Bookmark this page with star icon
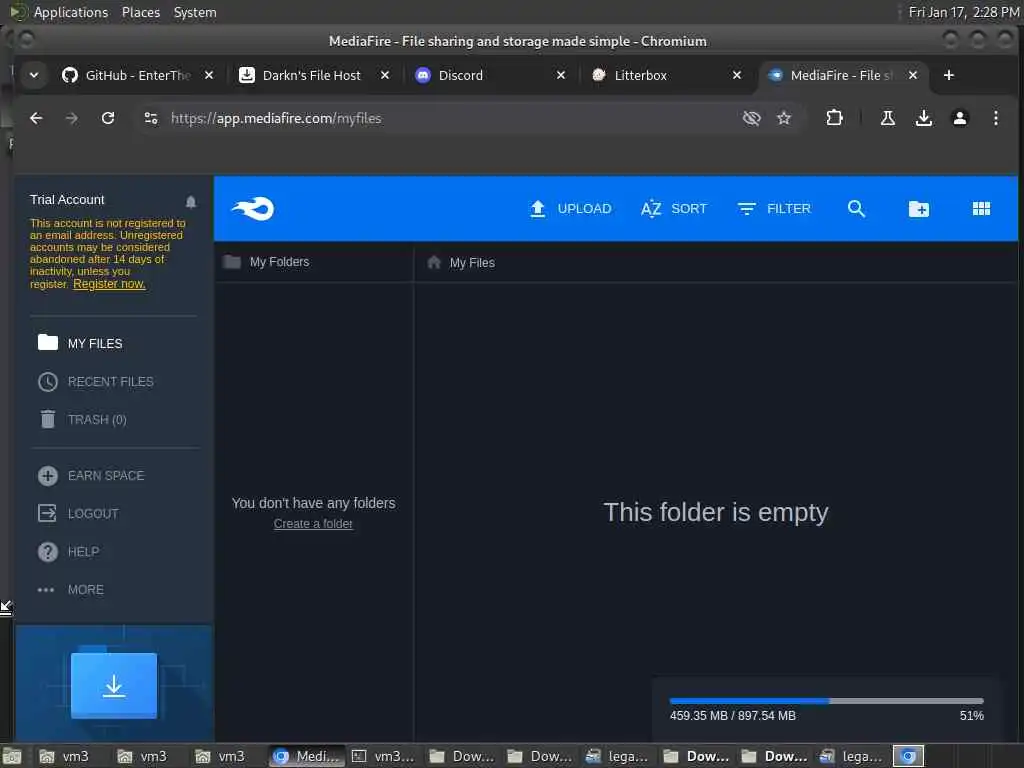1024x768 pixels. point(784,118)
